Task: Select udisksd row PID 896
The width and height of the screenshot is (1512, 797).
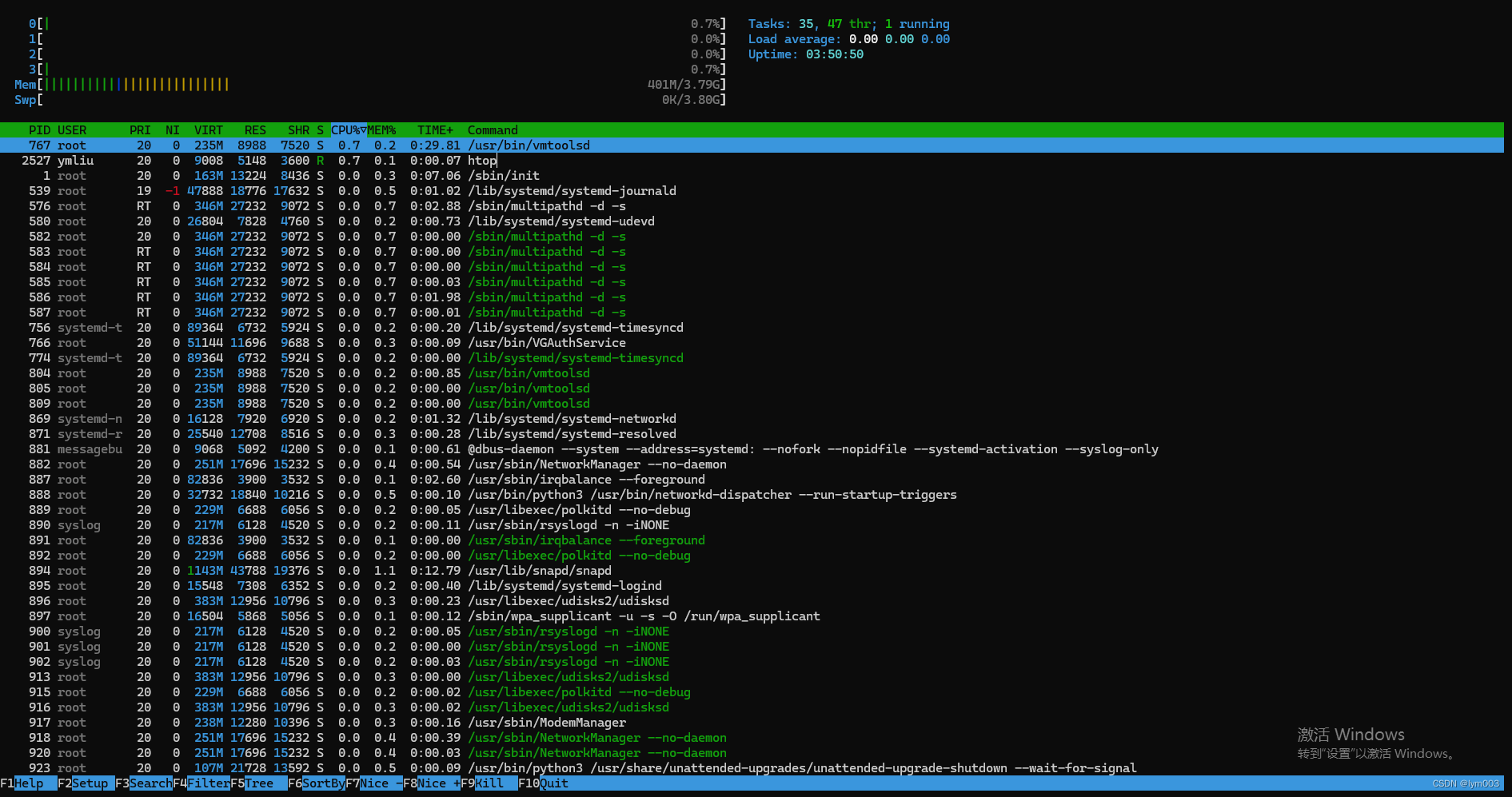Action: [x=752, y=601]
